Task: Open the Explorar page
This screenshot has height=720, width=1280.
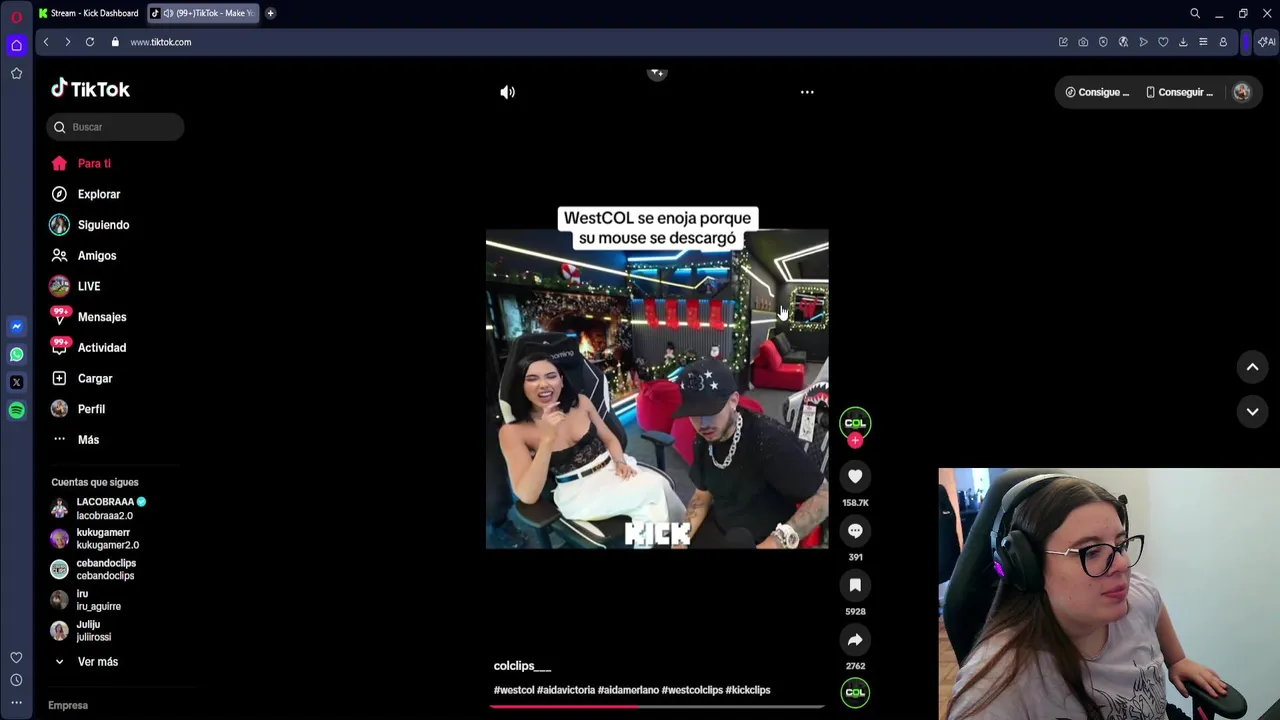Action: [x=99, y=194]
